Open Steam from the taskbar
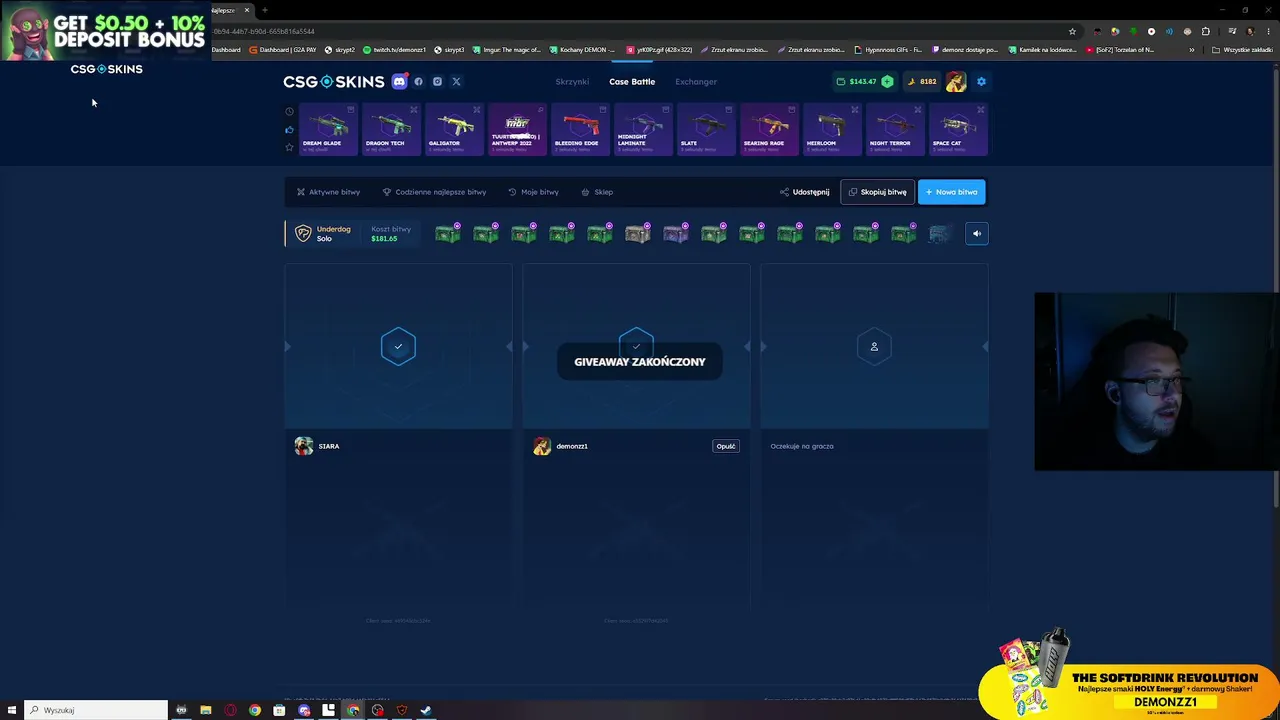Viewport: 1280px width, 720px height. tap(426, 710)
